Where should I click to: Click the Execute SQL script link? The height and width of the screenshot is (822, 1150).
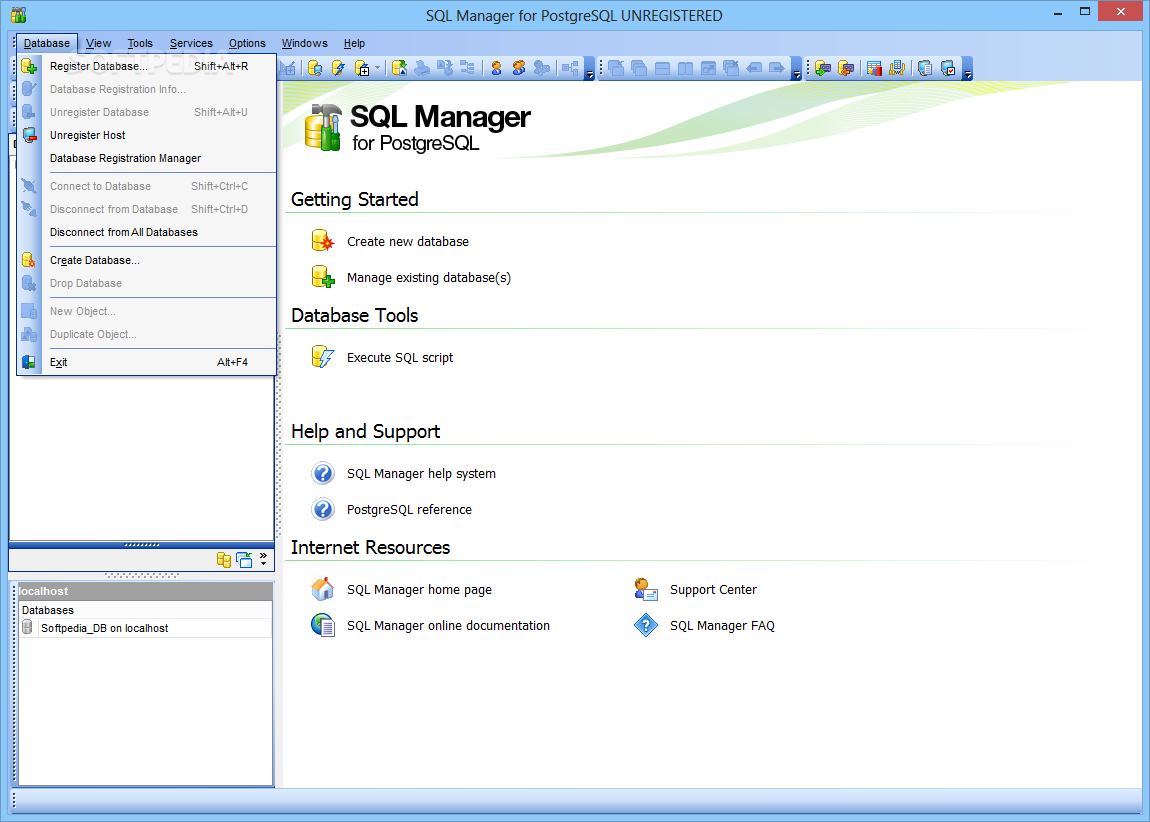pyautogui.click(x=400, y=357)
